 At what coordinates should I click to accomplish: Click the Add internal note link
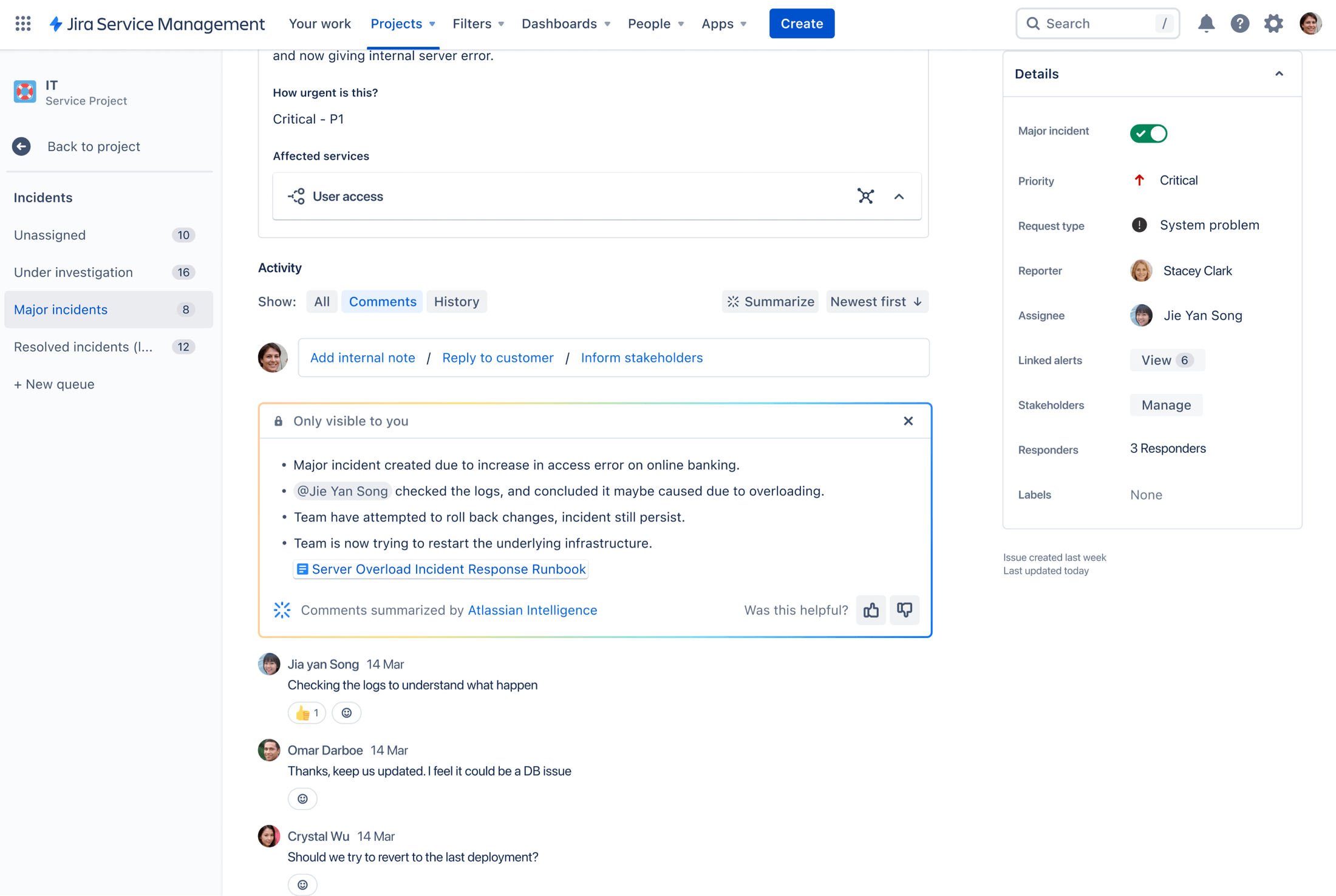coord(363,357)
